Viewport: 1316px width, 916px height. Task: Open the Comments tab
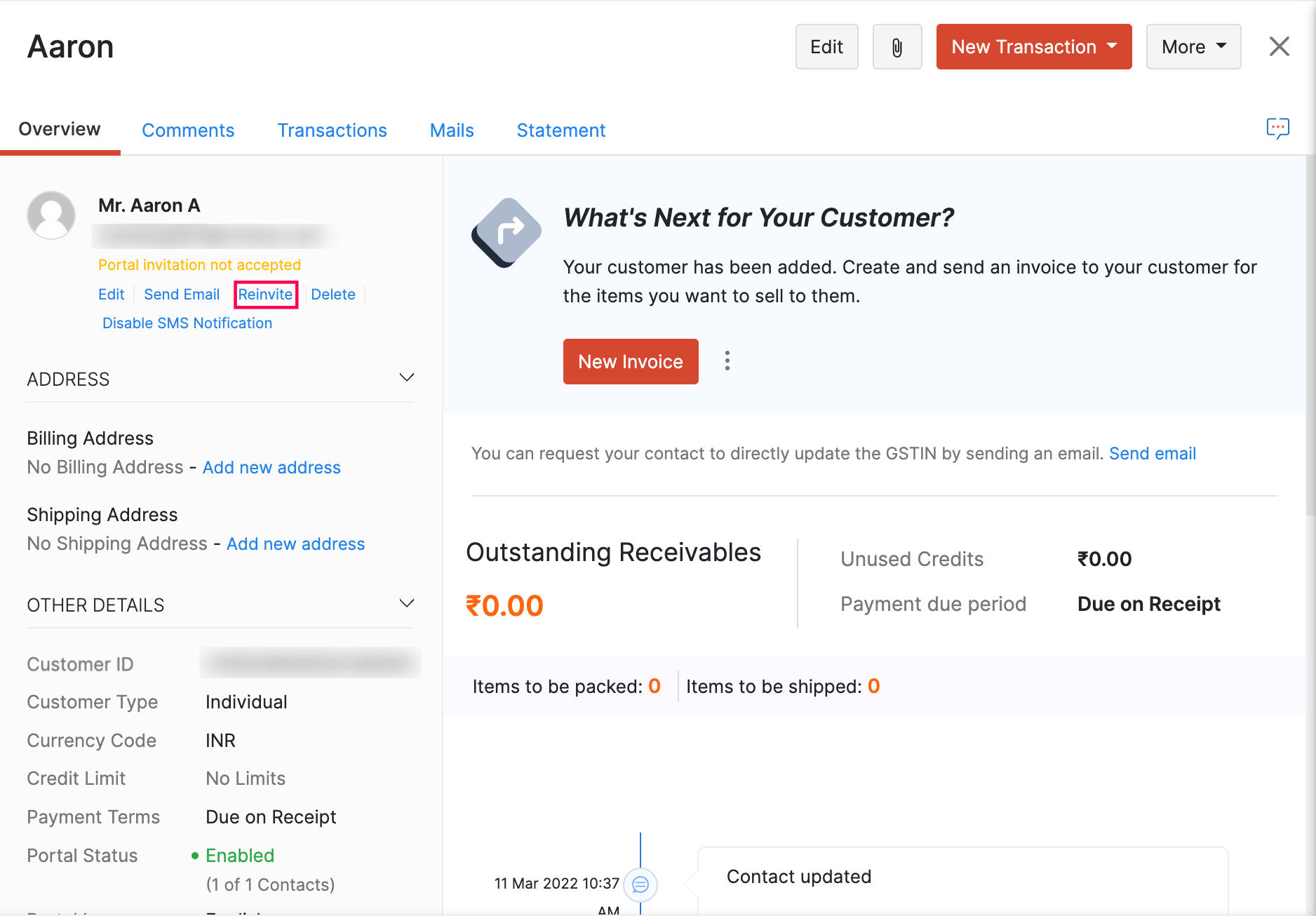188,130
